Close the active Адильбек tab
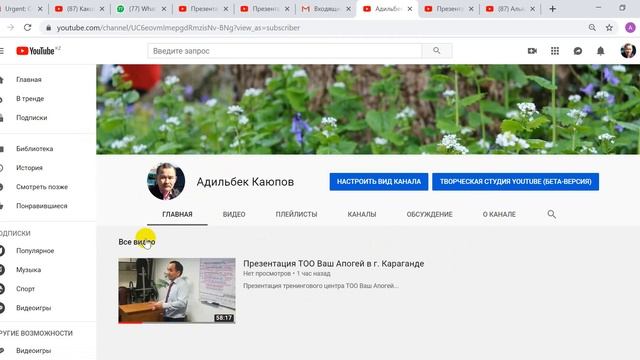This screenshot has width=640, height=360. pyautogui.click(x=410, y=9)
